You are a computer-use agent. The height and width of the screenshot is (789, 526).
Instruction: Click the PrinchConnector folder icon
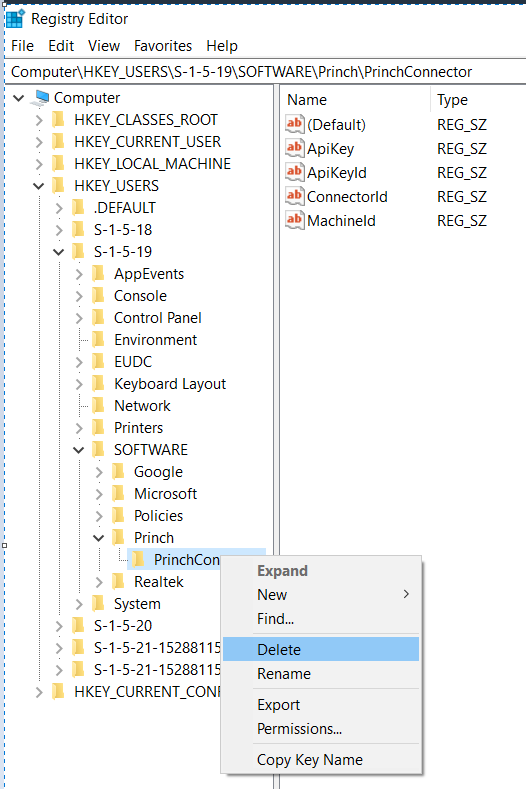pyautogui.click(x=138, y=560)
